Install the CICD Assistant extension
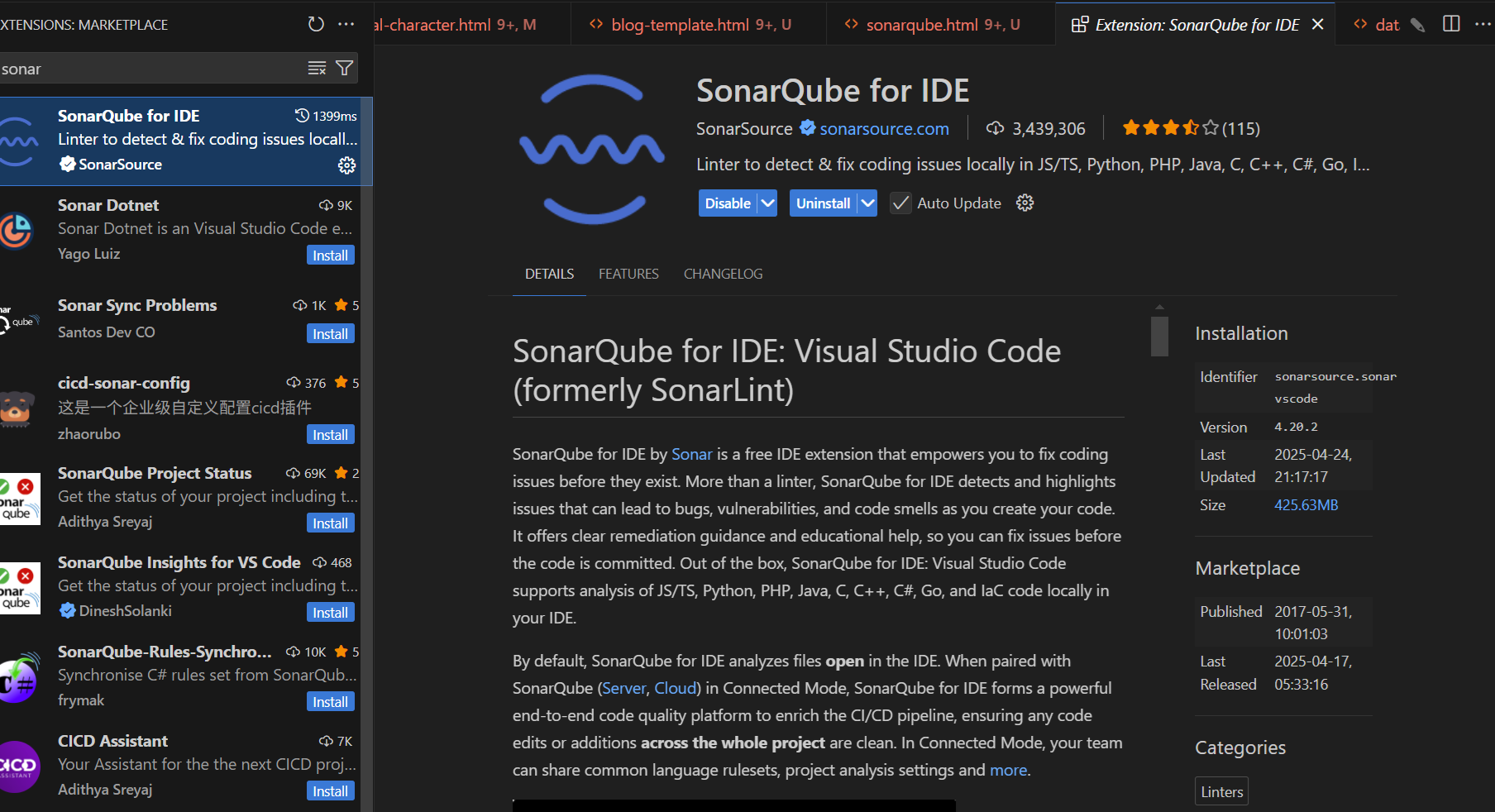1495x812 pixels. (x=330, y=791)
